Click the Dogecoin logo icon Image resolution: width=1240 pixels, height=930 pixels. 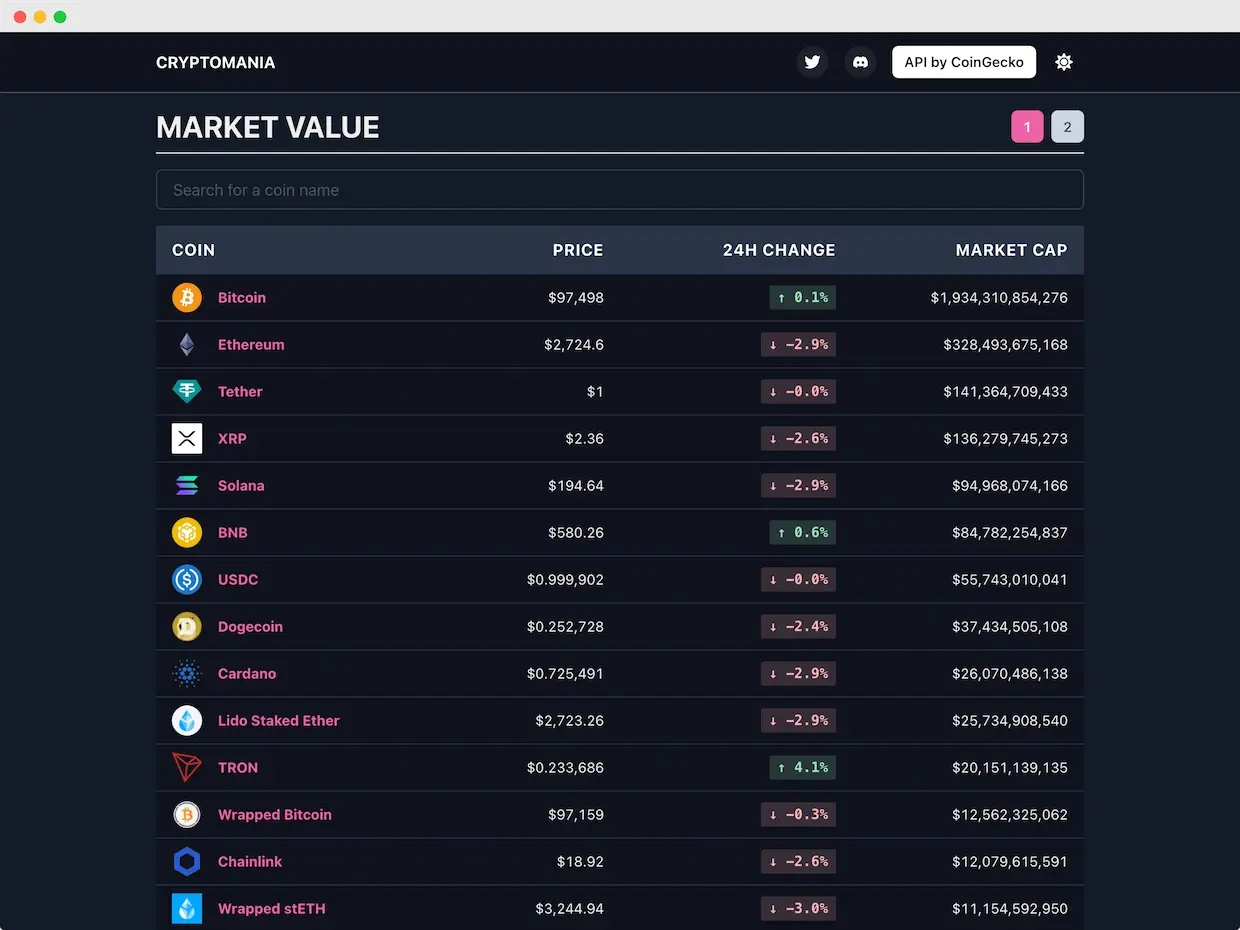pos(187,627)
